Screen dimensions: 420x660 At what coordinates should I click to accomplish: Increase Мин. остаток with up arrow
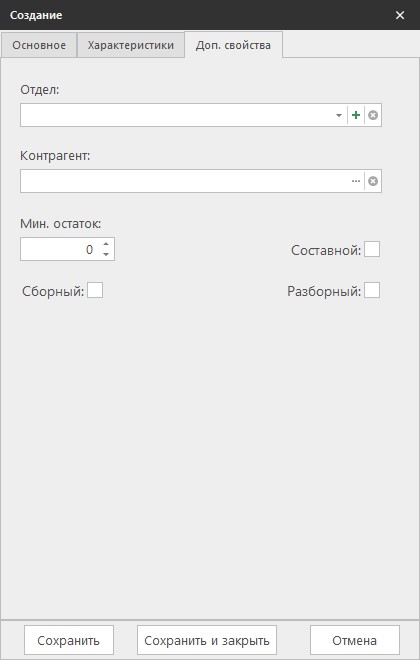(106, 244)
